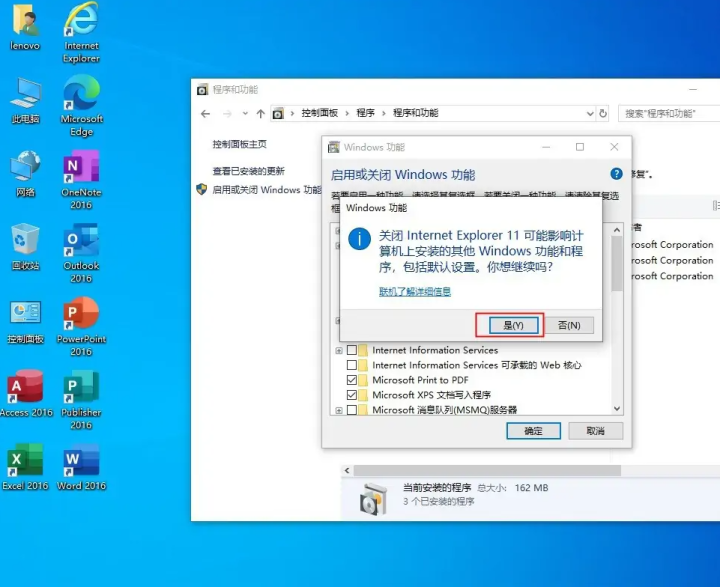Open the OneNote 2016 desktop shortcut
The height and width of the screenshot is (587, 720).
tap(81, 168)
